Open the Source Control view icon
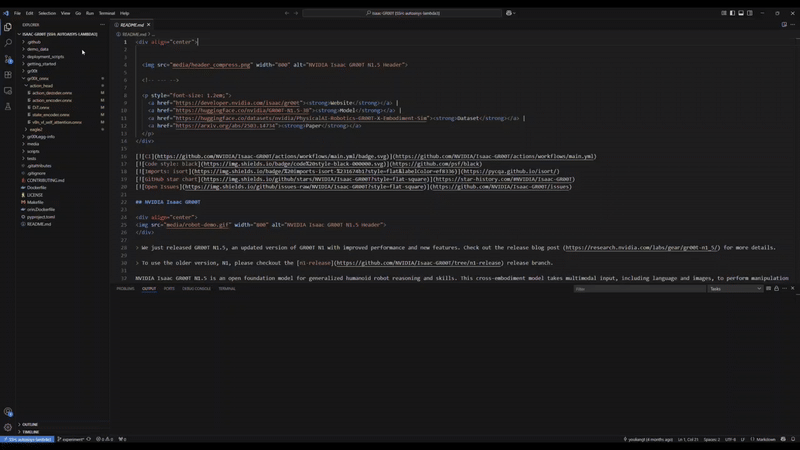Screen dimensions: 800x450 coord(8,59)
